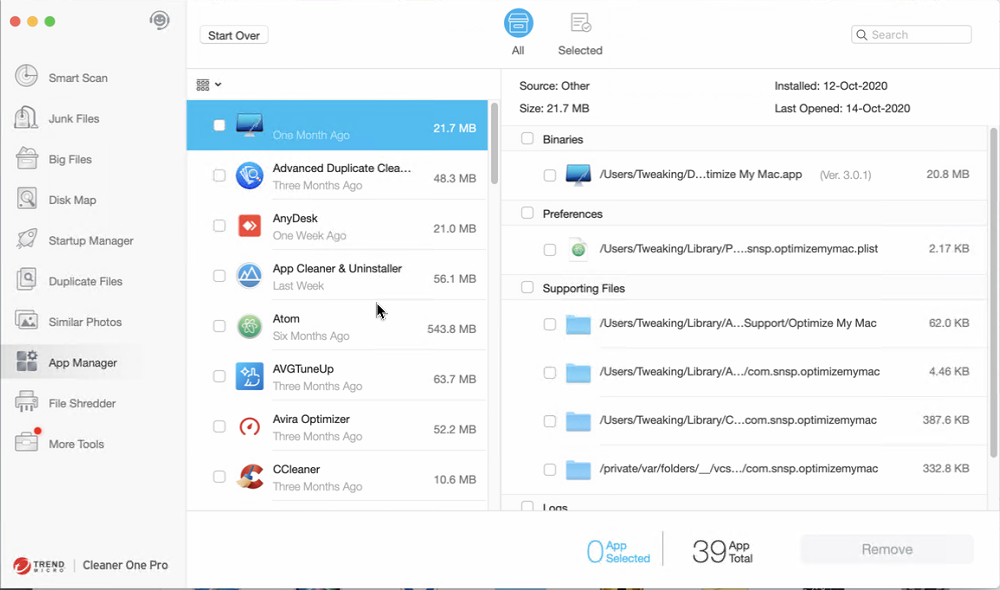Click the app list scrollbar
This screenshot has width=1000, height=590.
pos(494,143)
